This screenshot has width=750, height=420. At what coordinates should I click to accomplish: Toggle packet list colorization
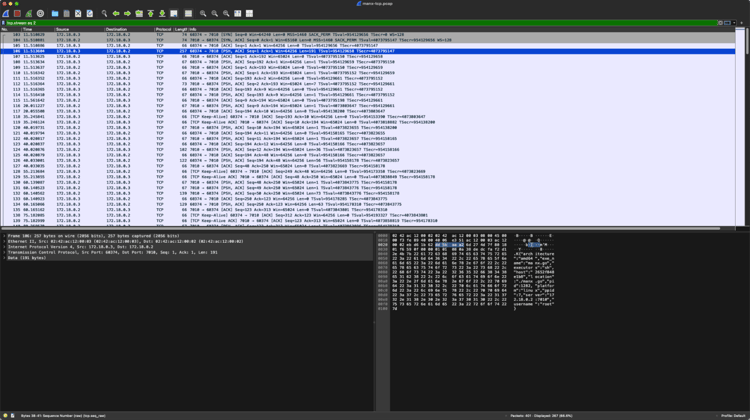(188, 14)
